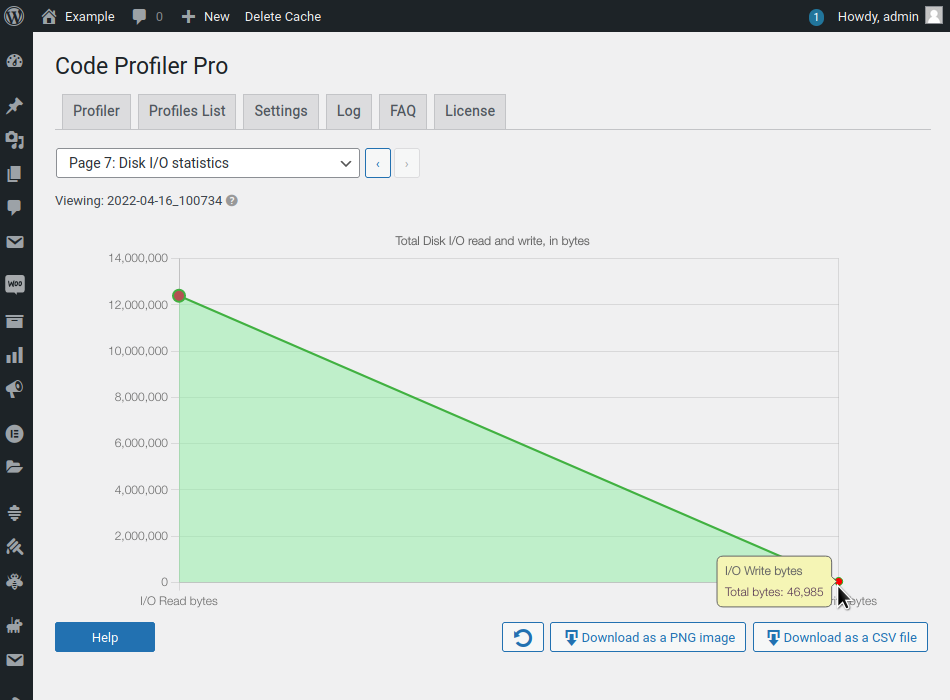Viewport: 950px width, 700px height.
Task: Click the disabled next page chevron
Action: pos(407,163)
